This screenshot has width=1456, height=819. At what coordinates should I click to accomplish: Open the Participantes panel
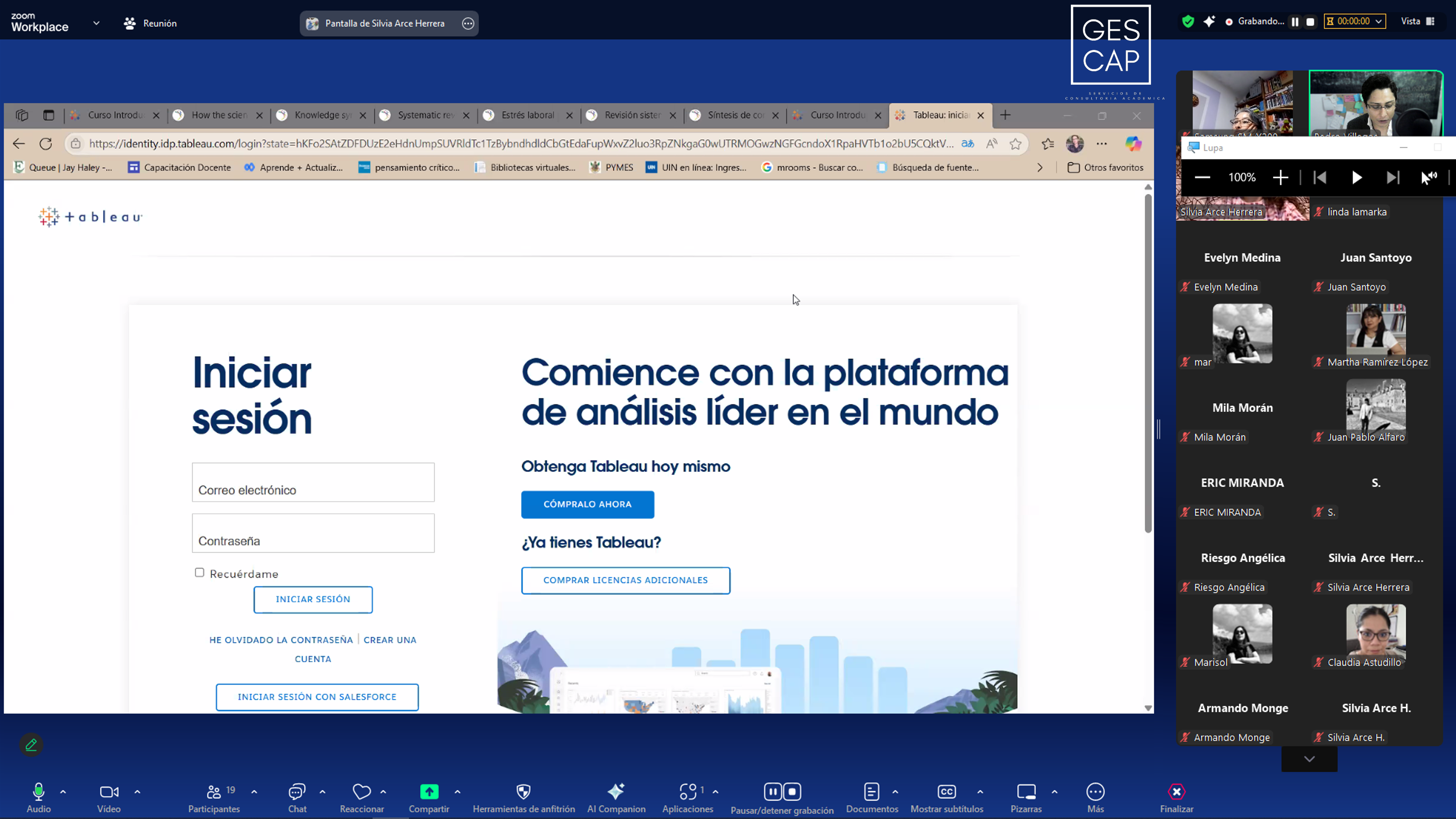(x=214, y=792)
